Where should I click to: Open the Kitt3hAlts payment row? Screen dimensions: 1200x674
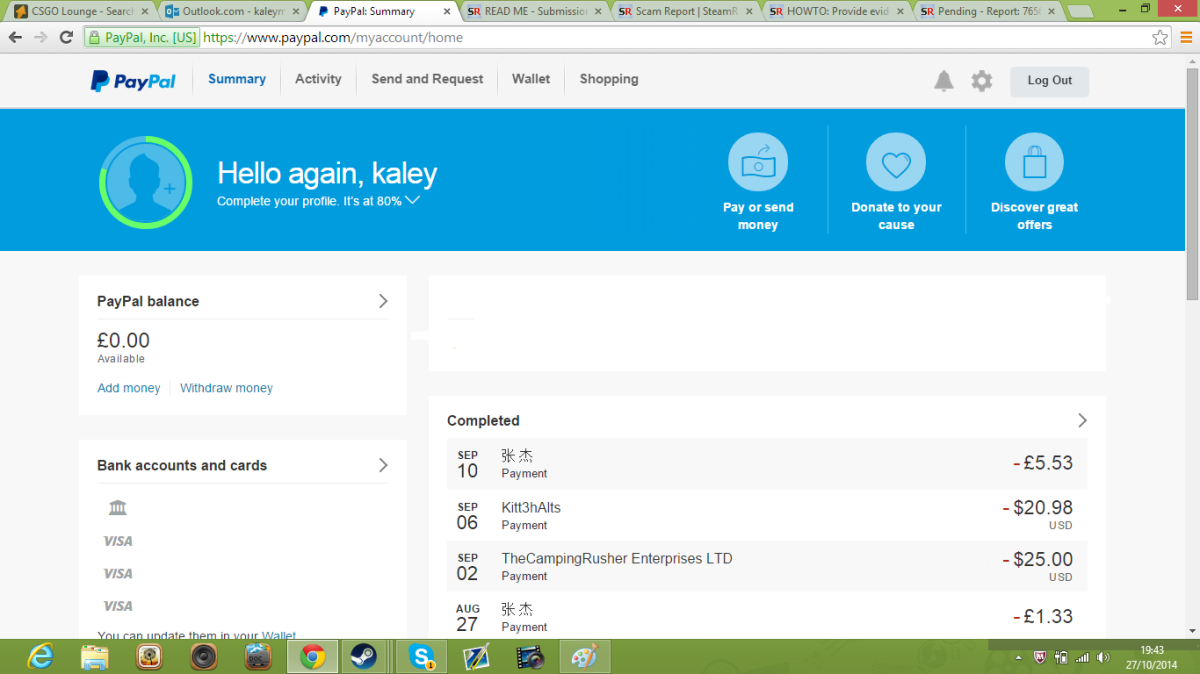(x=767, y=515)
